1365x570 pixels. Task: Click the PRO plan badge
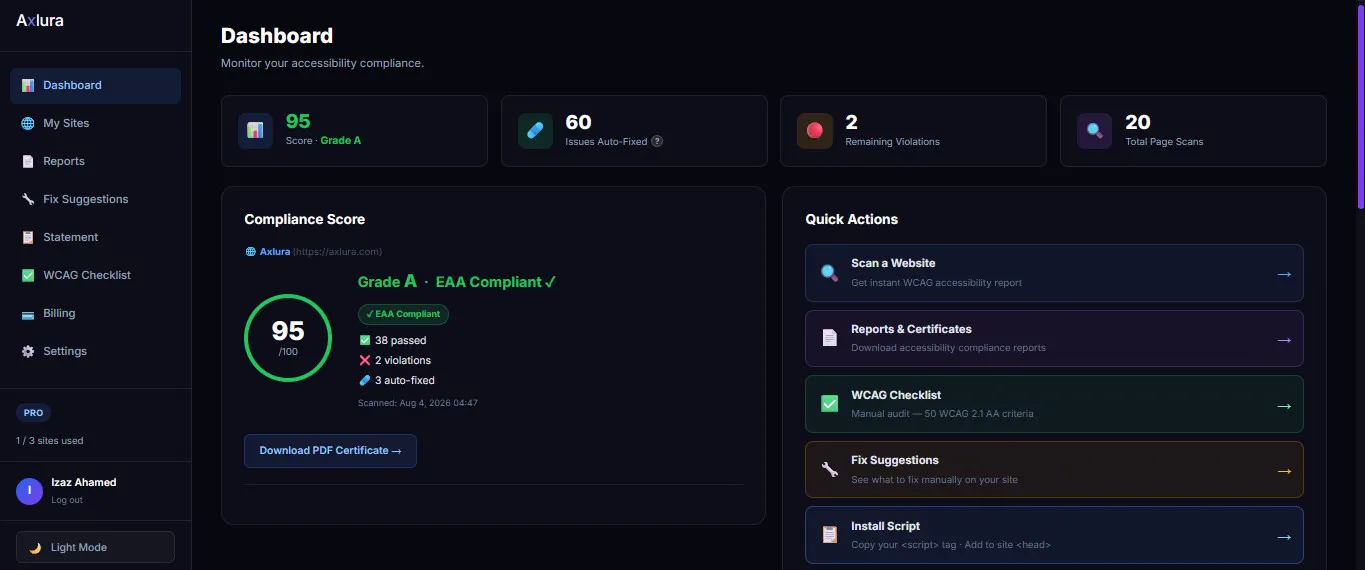pos(33,413)
